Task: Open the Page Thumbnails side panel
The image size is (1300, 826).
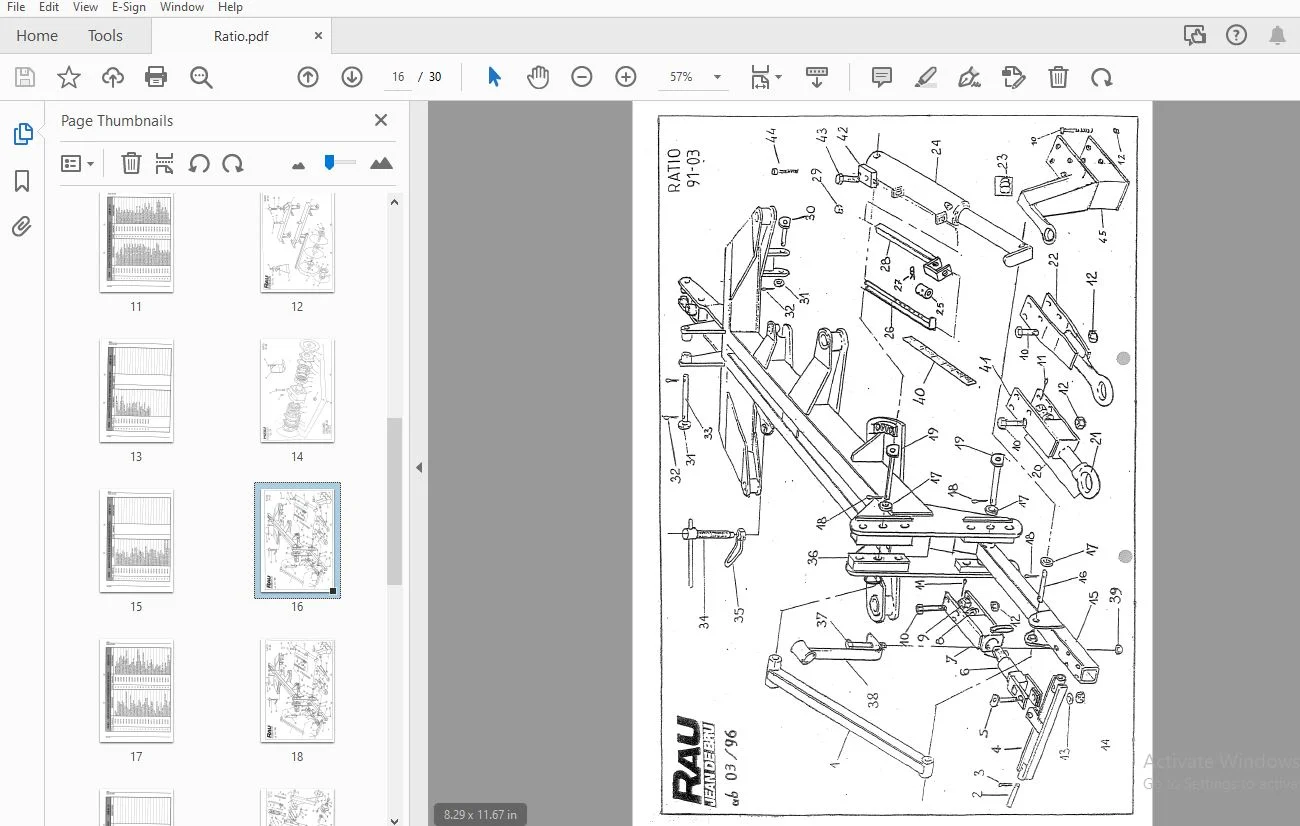Action: click(x=22, y=134)
